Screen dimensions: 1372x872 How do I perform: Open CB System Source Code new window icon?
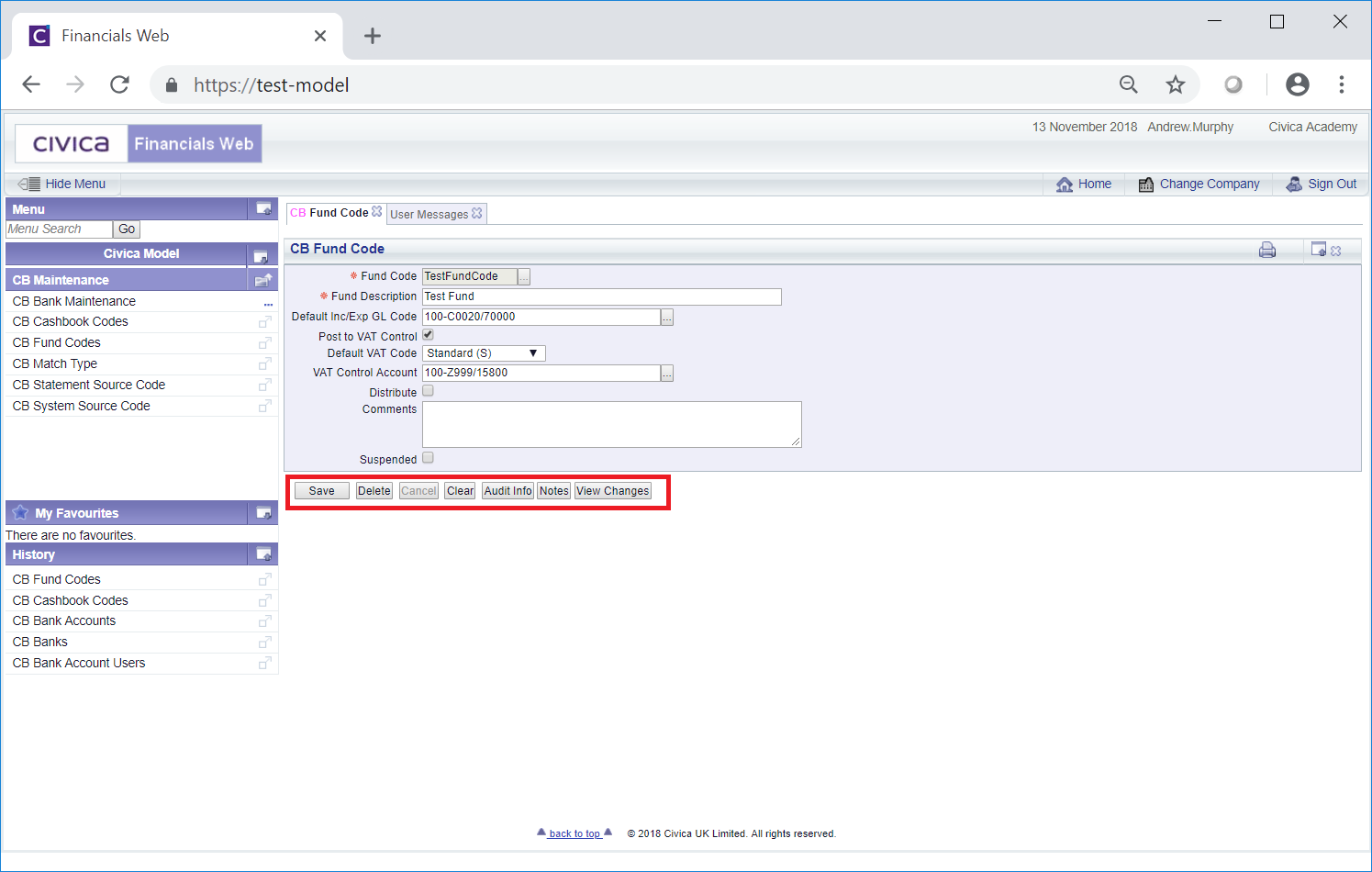pos(264,407)
